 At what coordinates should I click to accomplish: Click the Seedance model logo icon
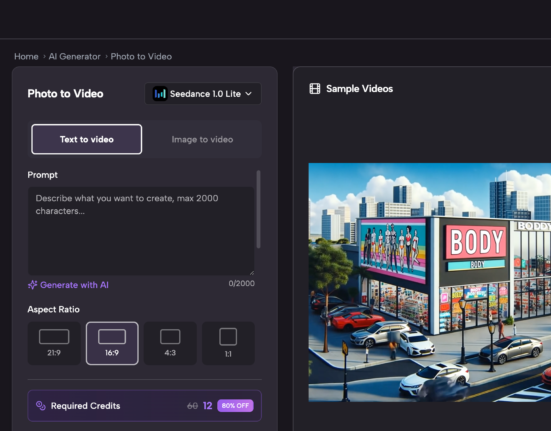pyautogui.click(x=160, y=94)
